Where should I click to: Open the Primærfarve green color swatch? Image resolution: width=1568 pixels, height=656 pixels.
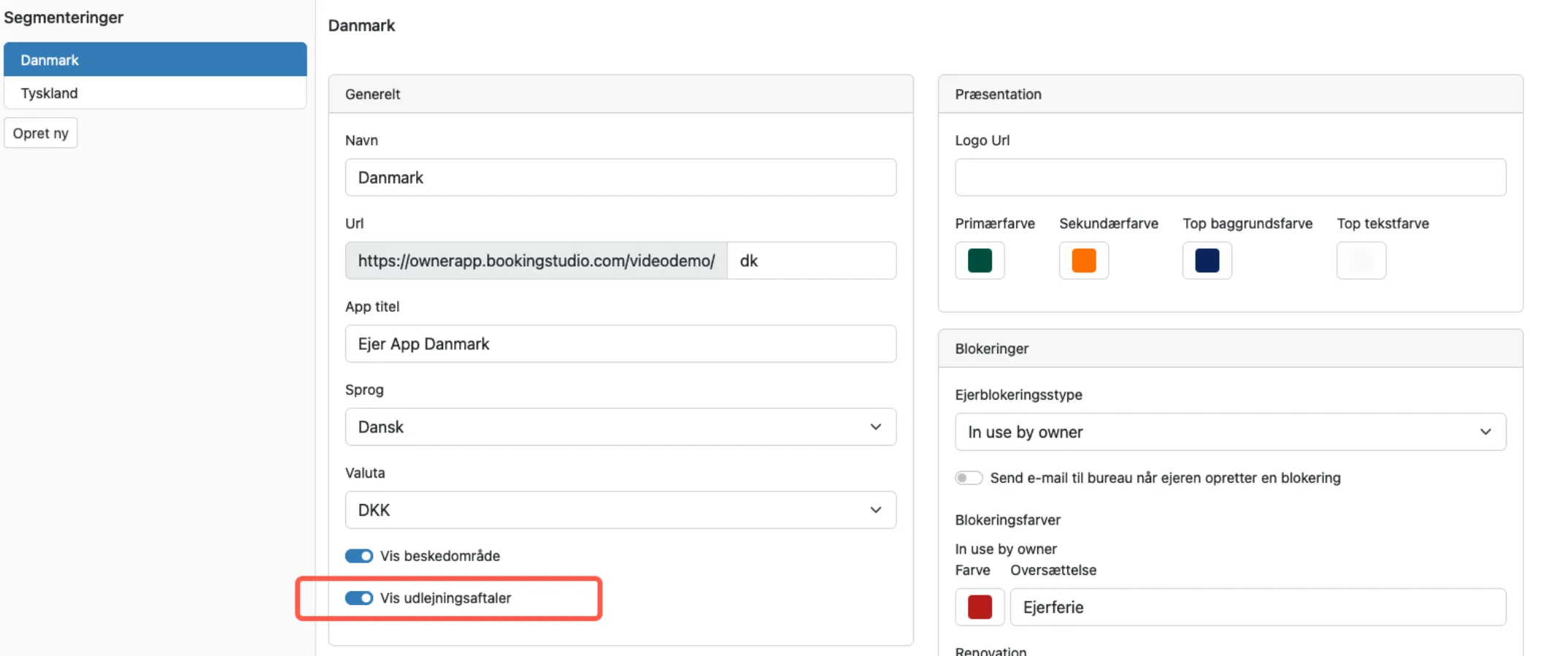coord(980,261)
